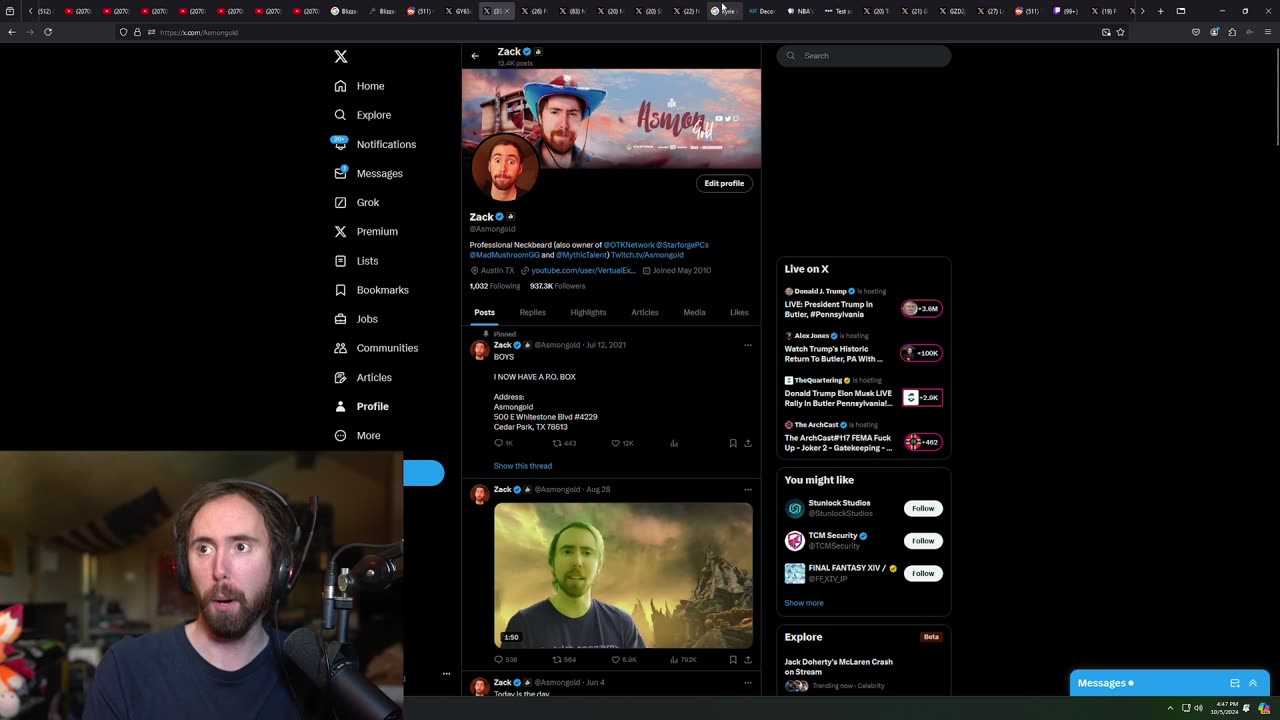1280x720 pixels.
Task: Open Jobs in the sidebar
Action: (356, 319)
